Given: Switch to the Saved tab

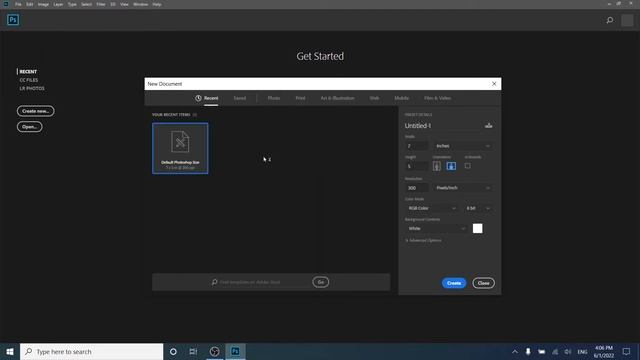Looking at the screenshot, I should pos(240,98).
